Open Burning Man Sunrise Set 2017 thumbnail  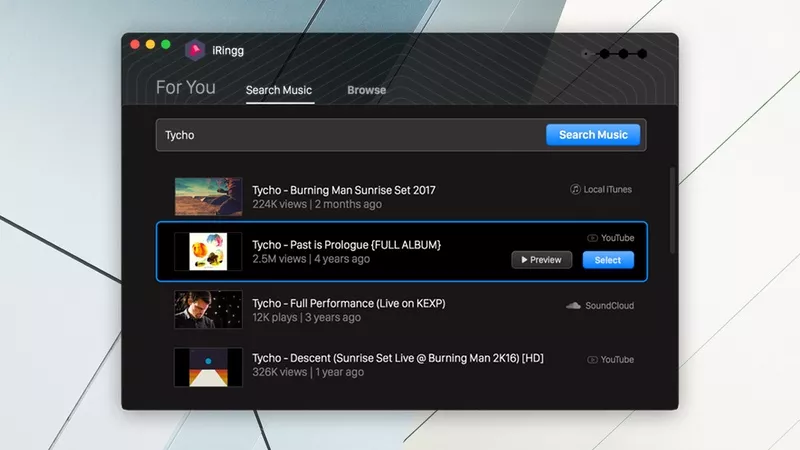(x=208, y=196)
